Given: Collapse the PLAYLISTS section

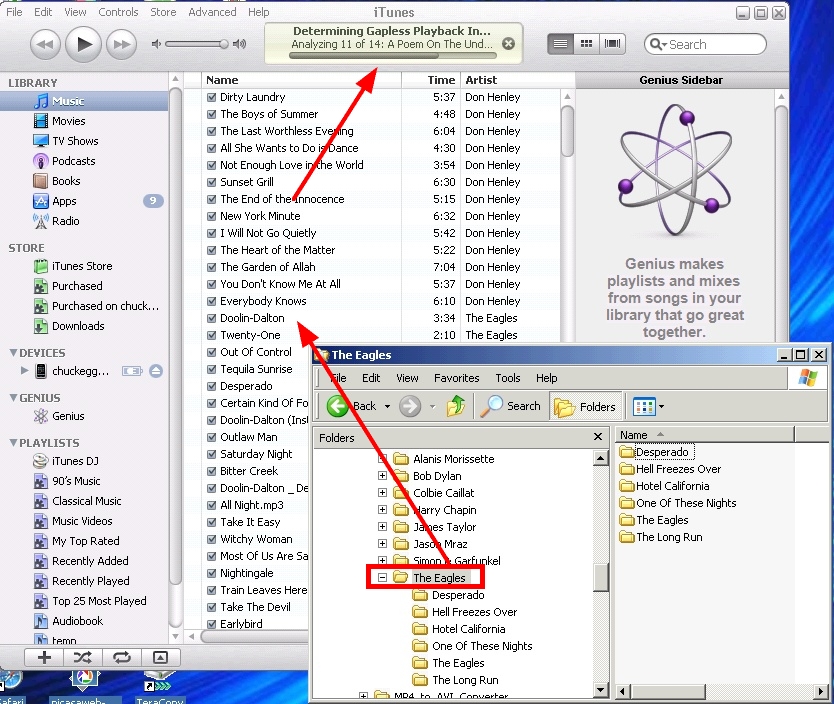Looking at the screenshot, I should tap(13, 442).
